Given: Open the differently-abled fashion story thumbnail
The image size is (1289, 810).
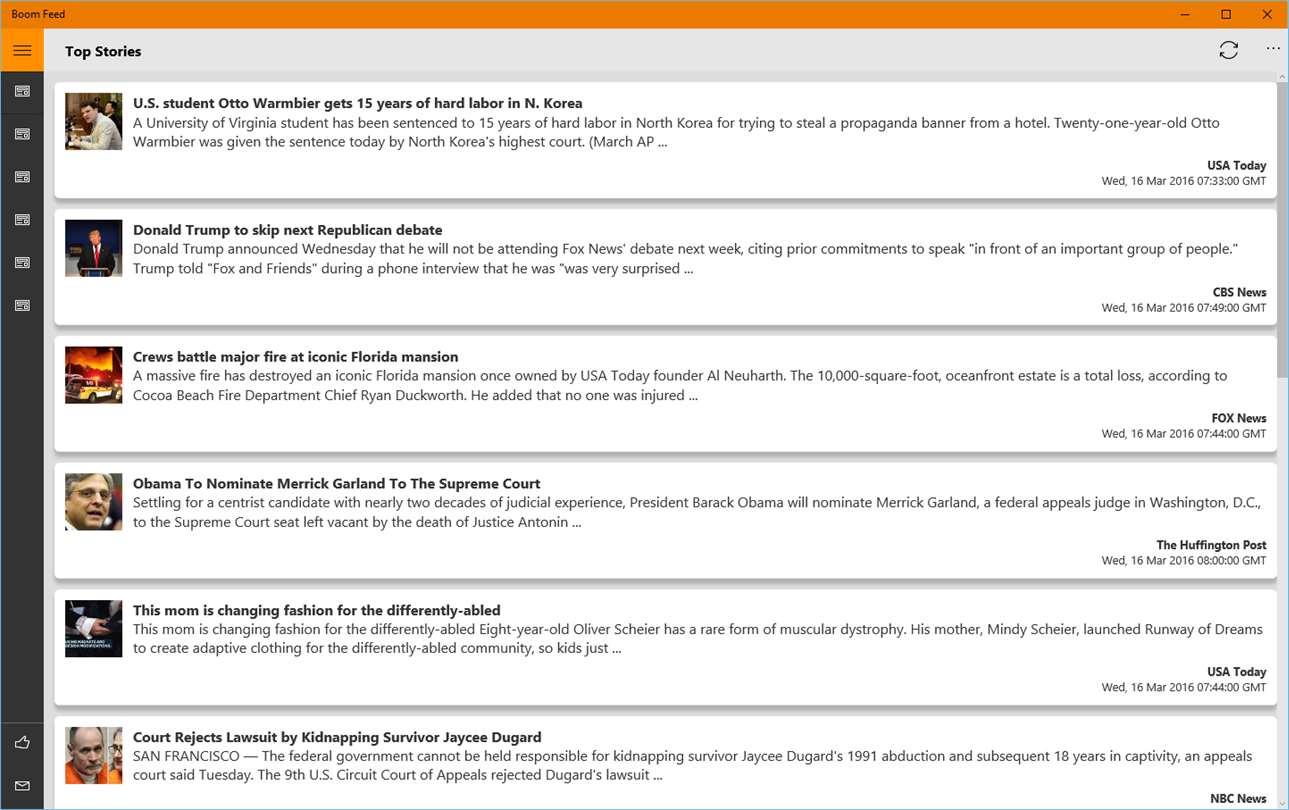Looking at the screenshot, I should tap(93, 629).
